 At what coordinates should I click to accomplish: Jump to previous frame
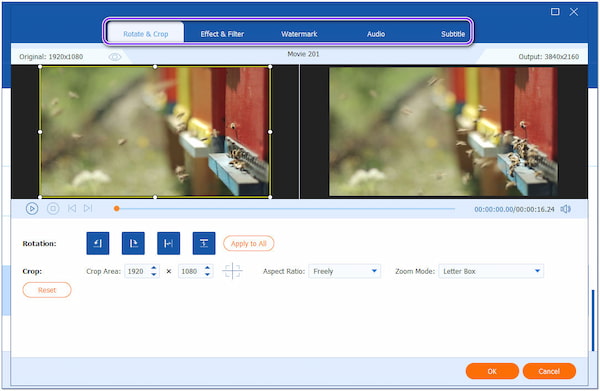click(72, 209)
